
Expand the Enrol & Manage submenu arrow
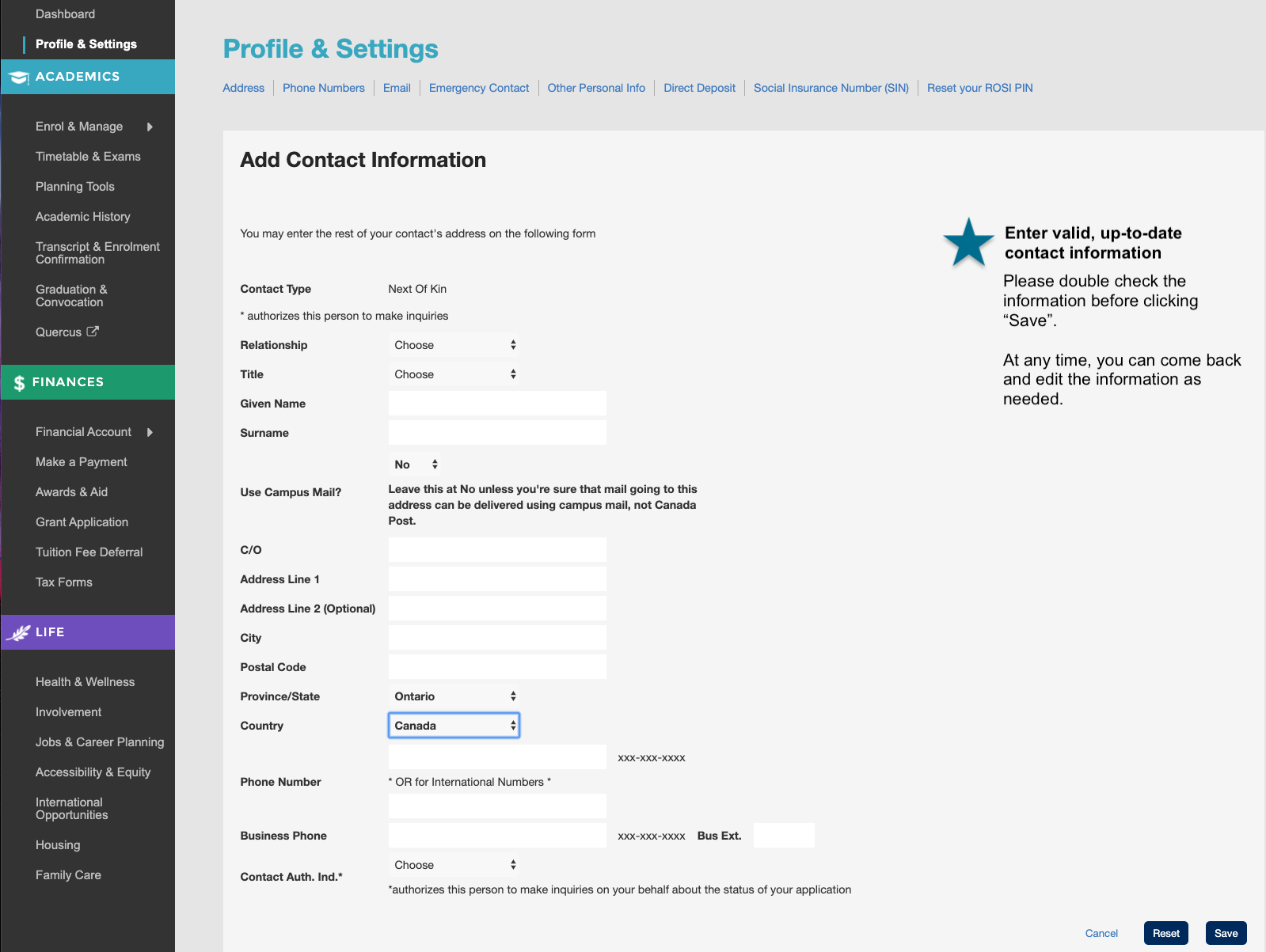click(x=150, y=127)
